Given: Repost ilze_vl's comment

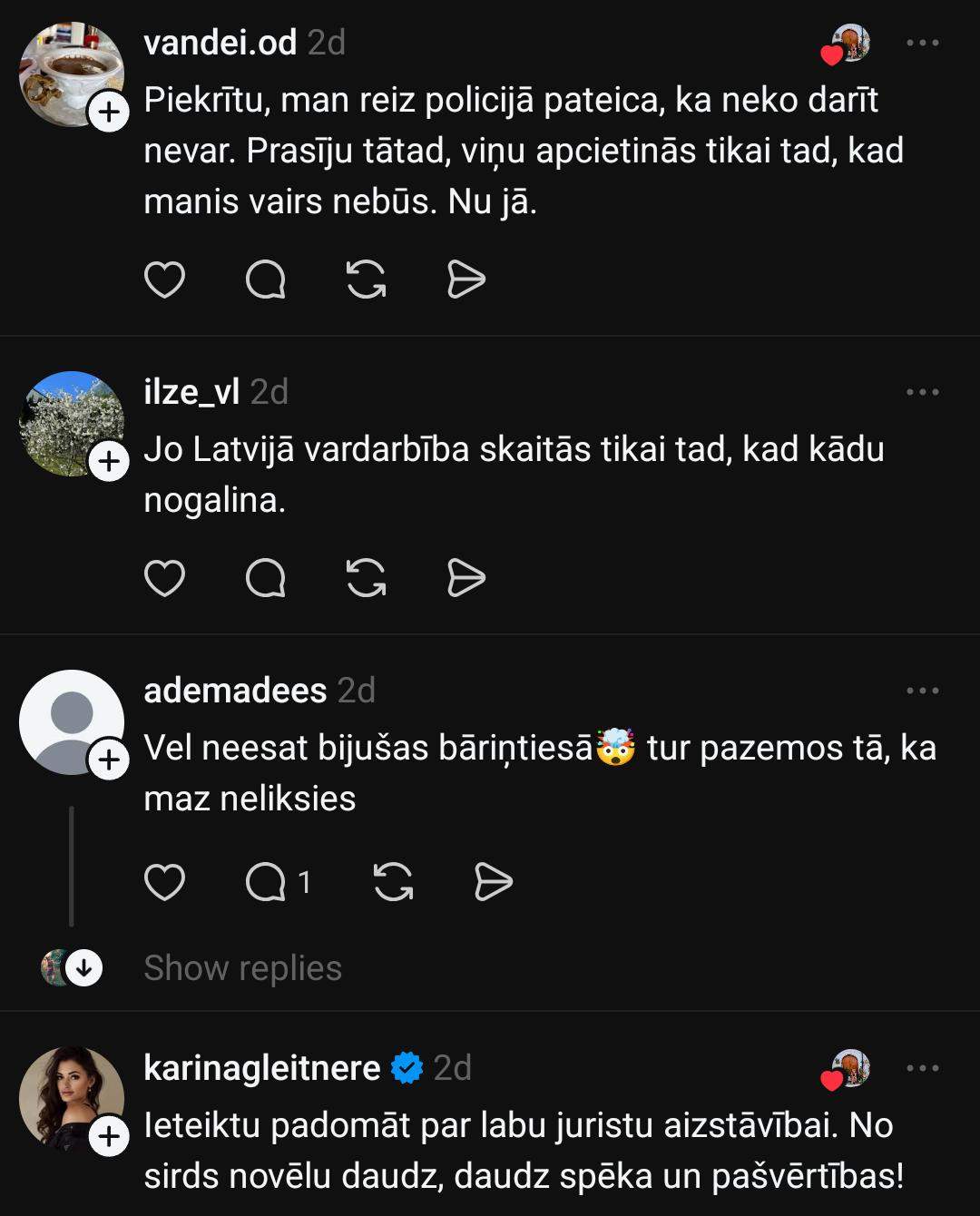Looking at the screenshot, I should click(x=367, y=578).
